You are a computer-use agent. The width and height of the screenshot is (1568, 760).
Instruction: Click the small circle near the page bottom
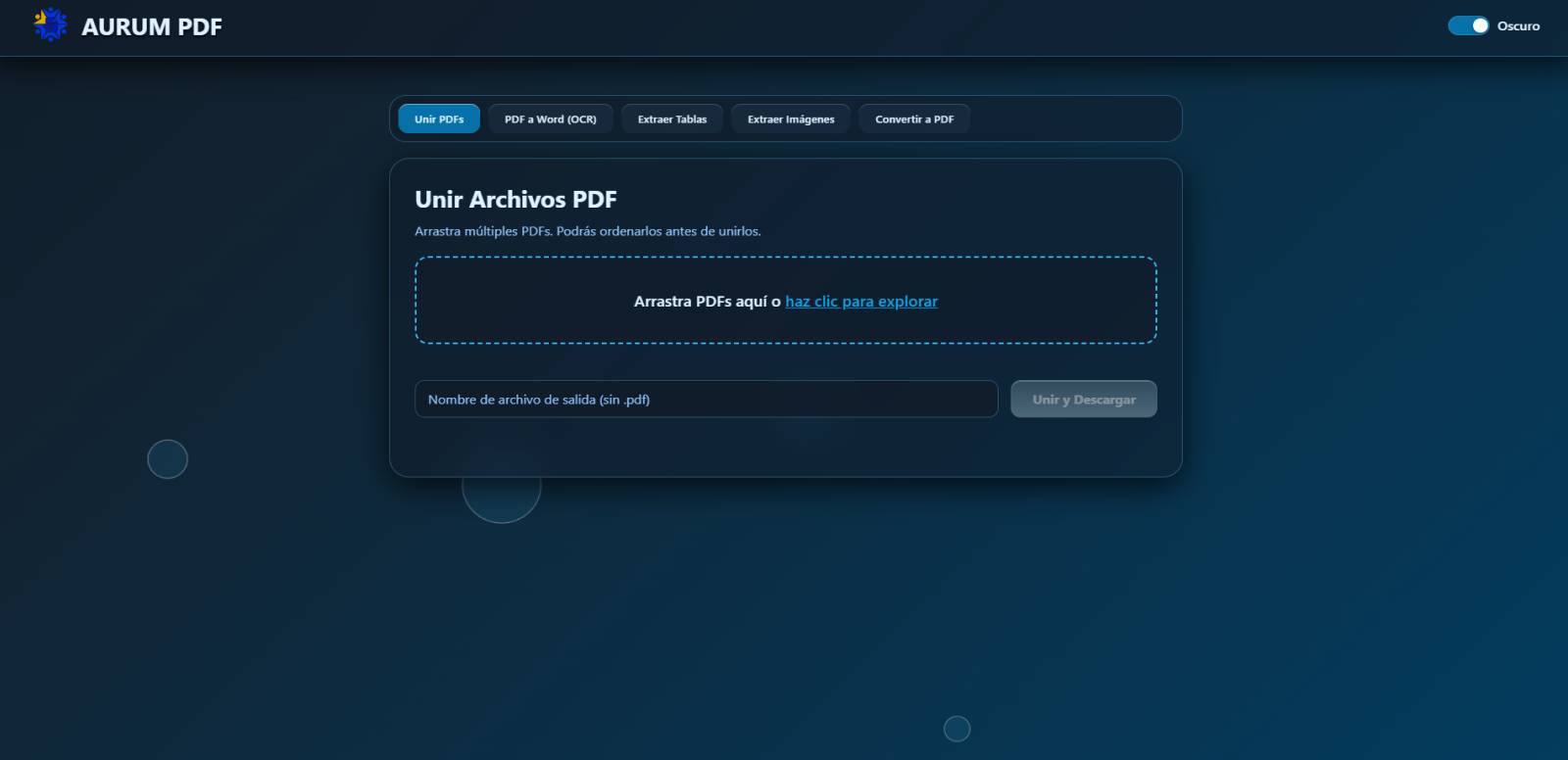[x=956, y=729]
